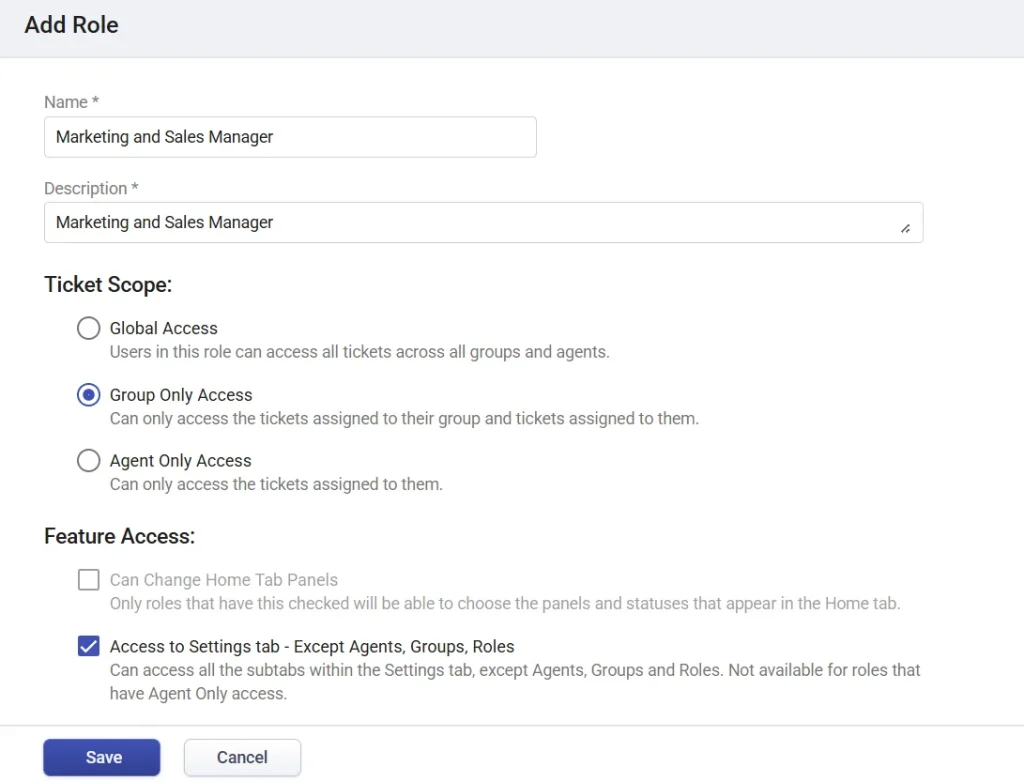The image size is (1024, 782).
Task: Click 'Can access all the subtabs within the Settings' text
Action: tap(515, 681)
